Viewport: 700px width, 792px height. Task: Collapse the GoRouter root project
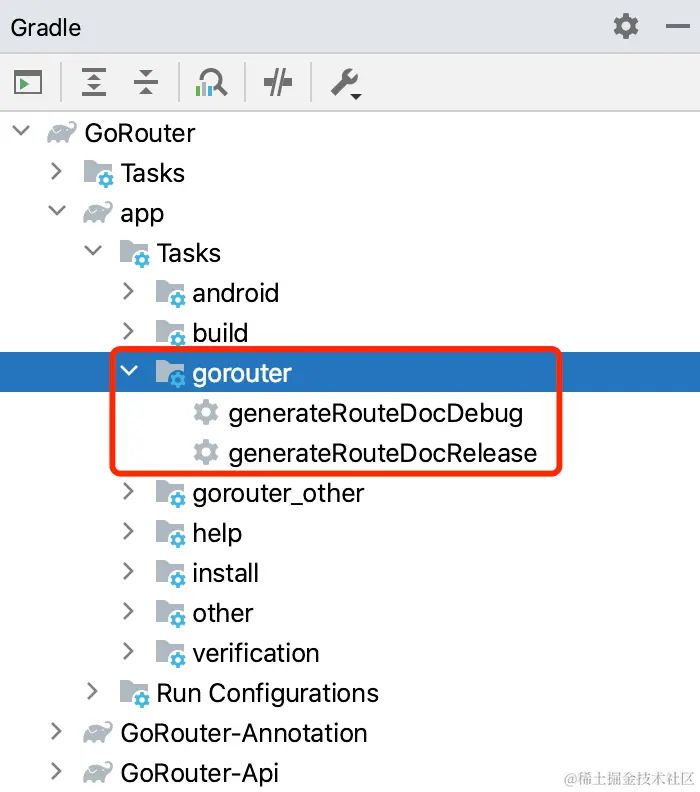pyautogui.click(x=21, y=131)
